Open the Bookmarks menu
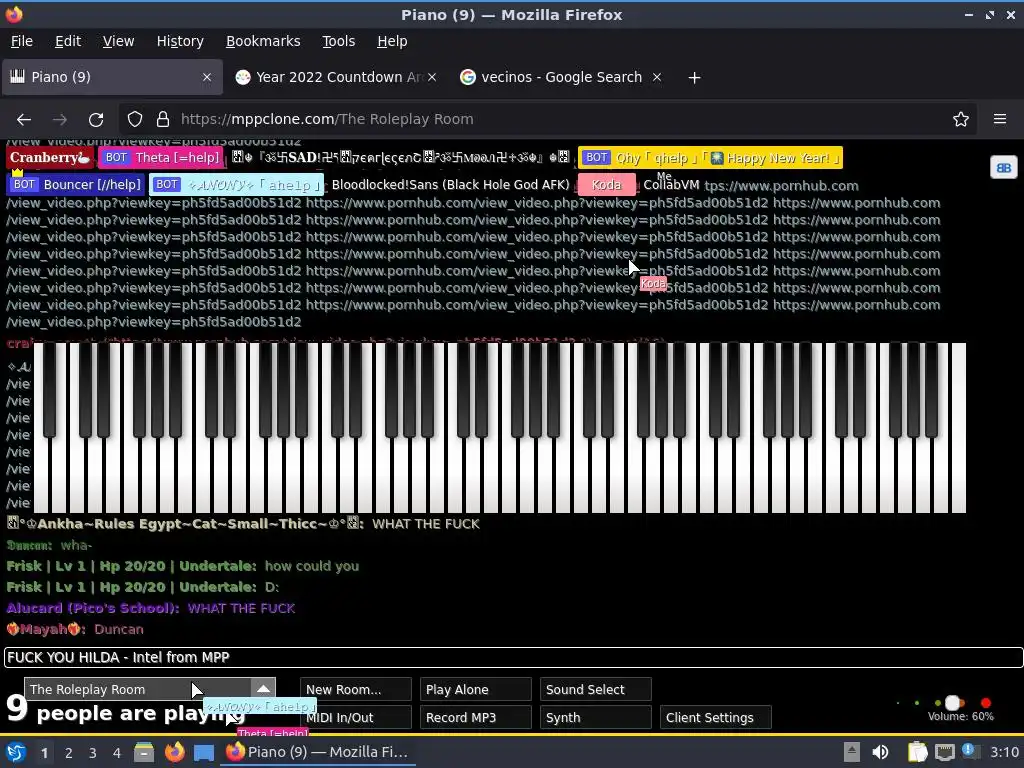 point(263,41)
